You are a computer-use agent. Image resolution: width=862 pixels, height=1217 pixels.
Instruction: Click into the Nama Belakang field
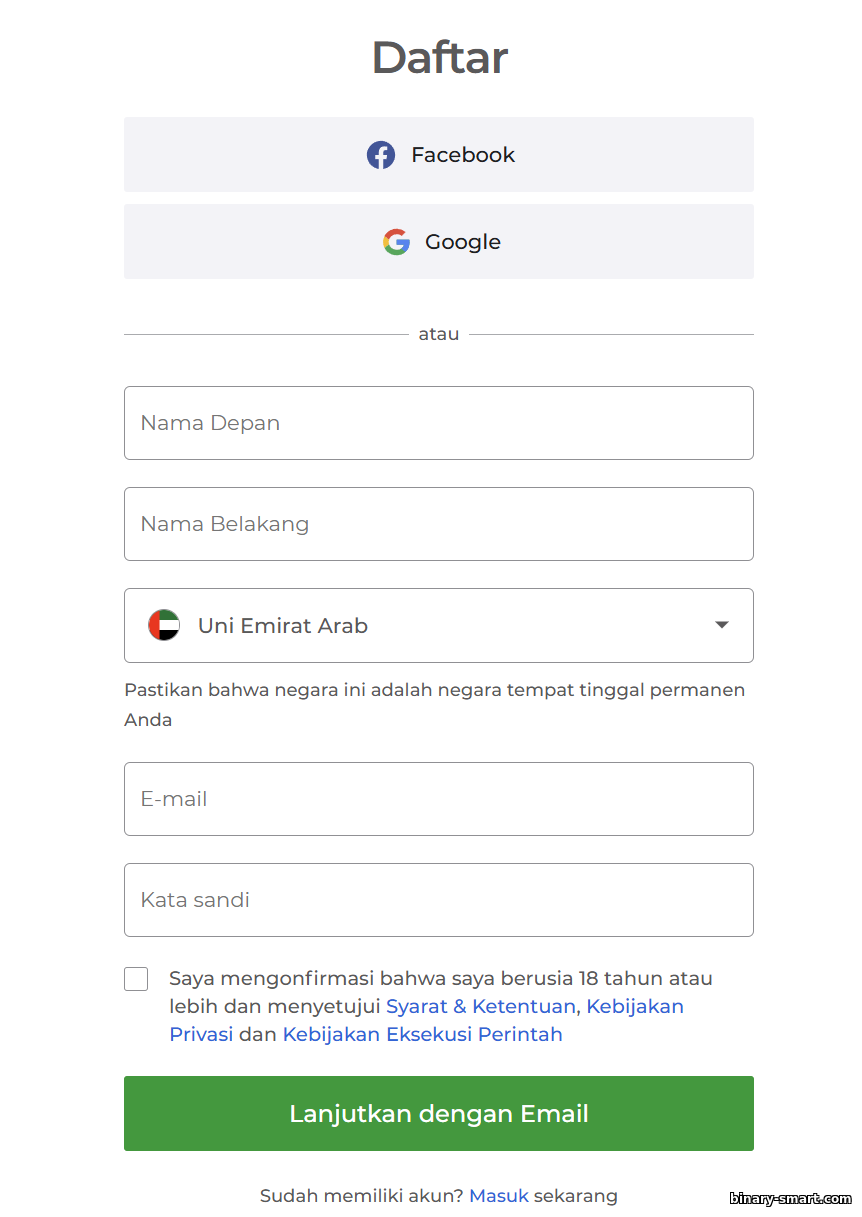(438, 524)
